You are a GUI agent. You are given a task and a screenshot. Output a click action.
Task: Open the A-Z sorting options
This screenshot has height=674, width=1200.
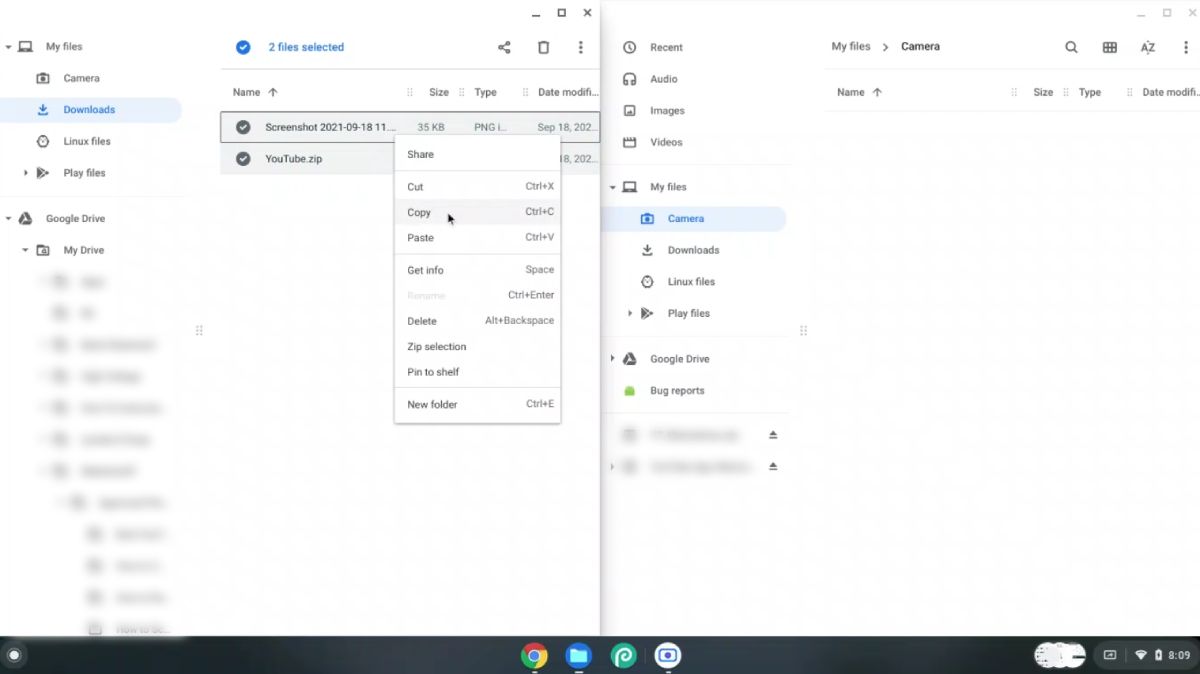tap(1147, 47)
